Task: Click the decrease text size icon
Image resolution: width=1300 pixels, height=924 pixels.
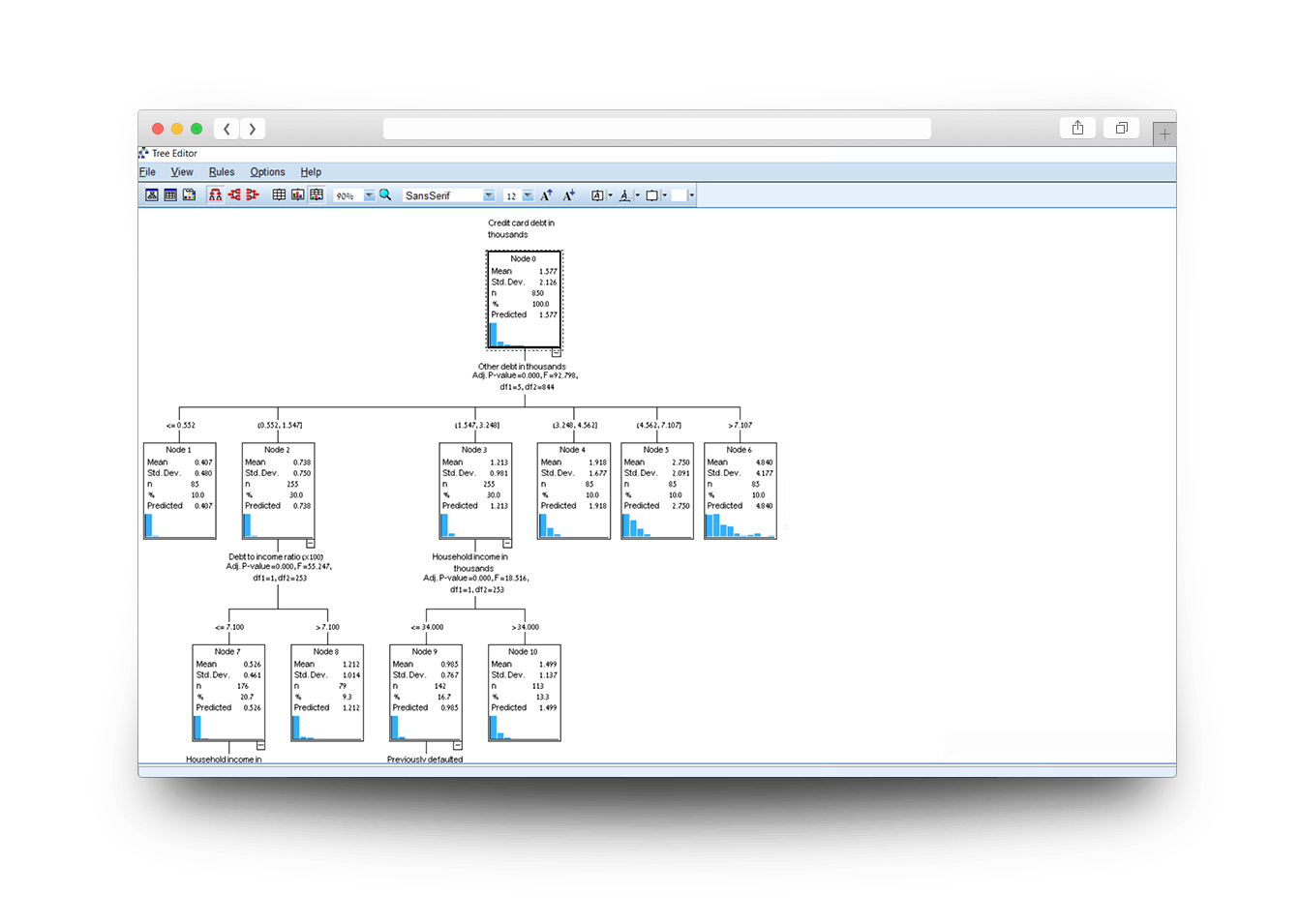Action: point(568,194)
